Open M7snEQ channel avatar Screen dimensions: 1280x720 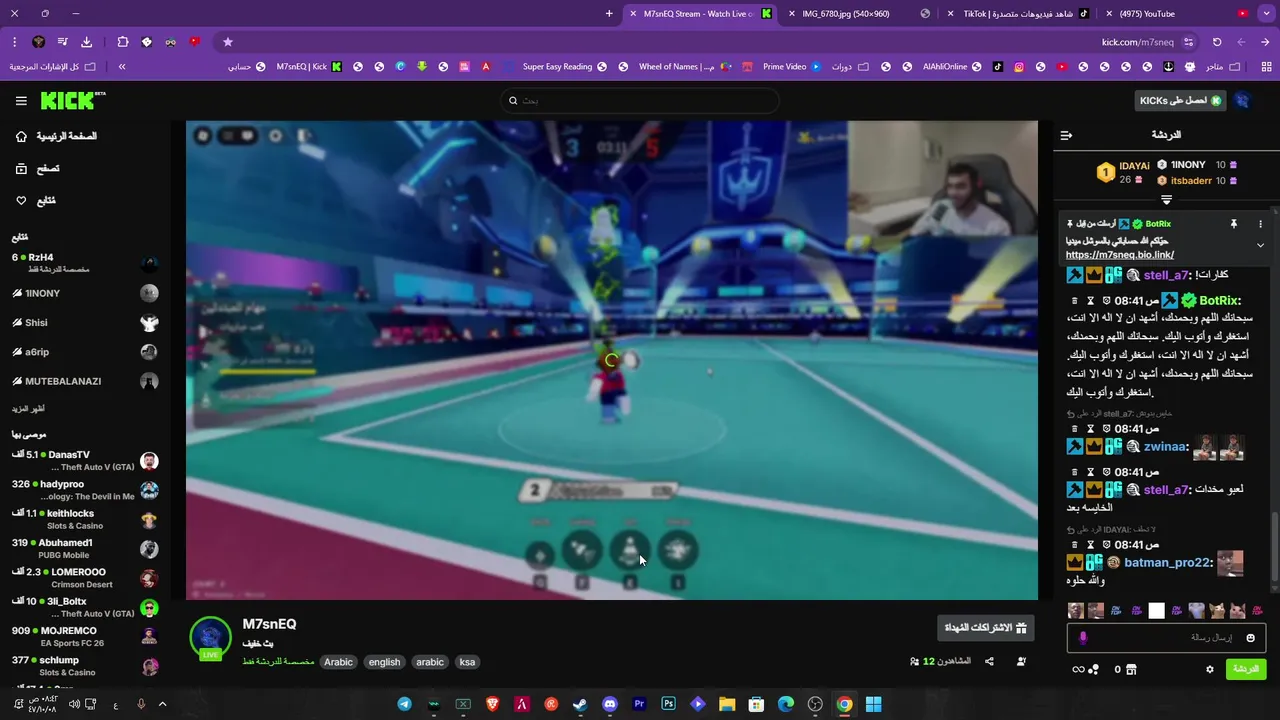210,638
